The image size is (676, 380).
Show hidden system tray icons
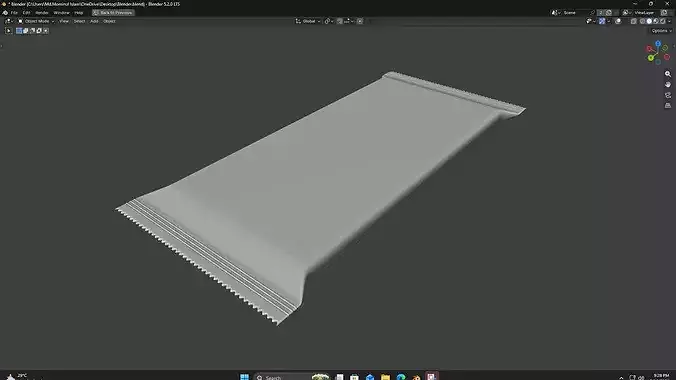coord(621,377)
